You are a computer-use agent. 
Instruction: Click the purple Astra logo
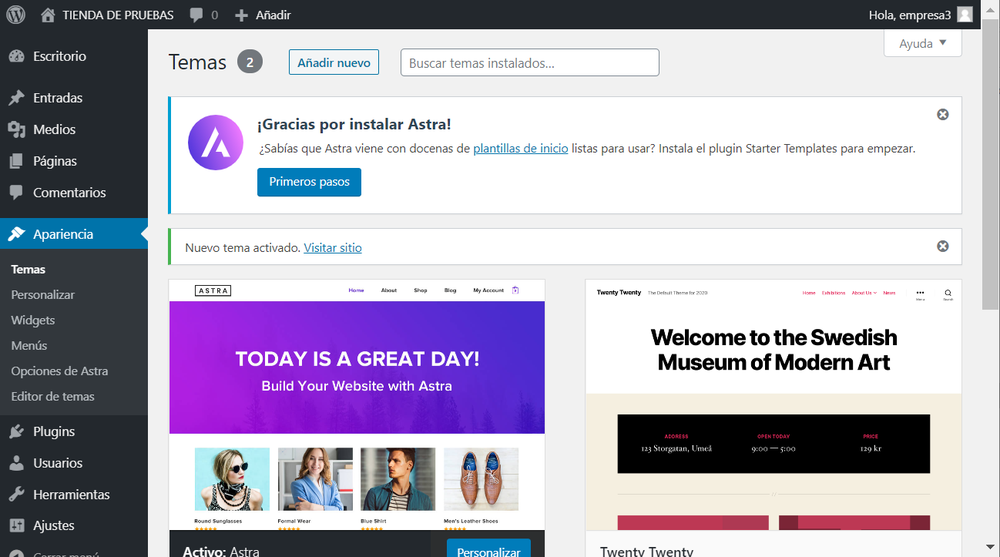tap(216, 142)
